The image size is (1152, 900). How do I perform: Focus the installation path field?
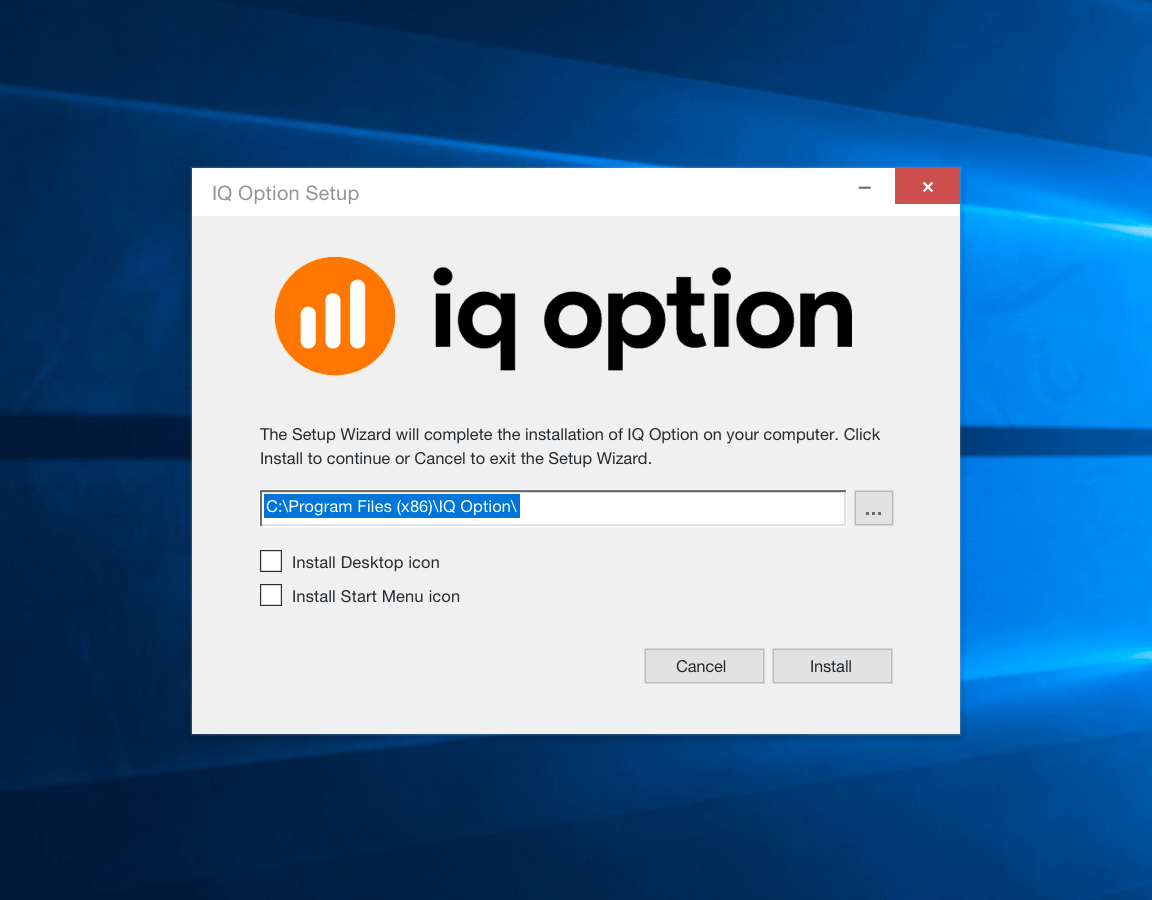coord(552,508)
